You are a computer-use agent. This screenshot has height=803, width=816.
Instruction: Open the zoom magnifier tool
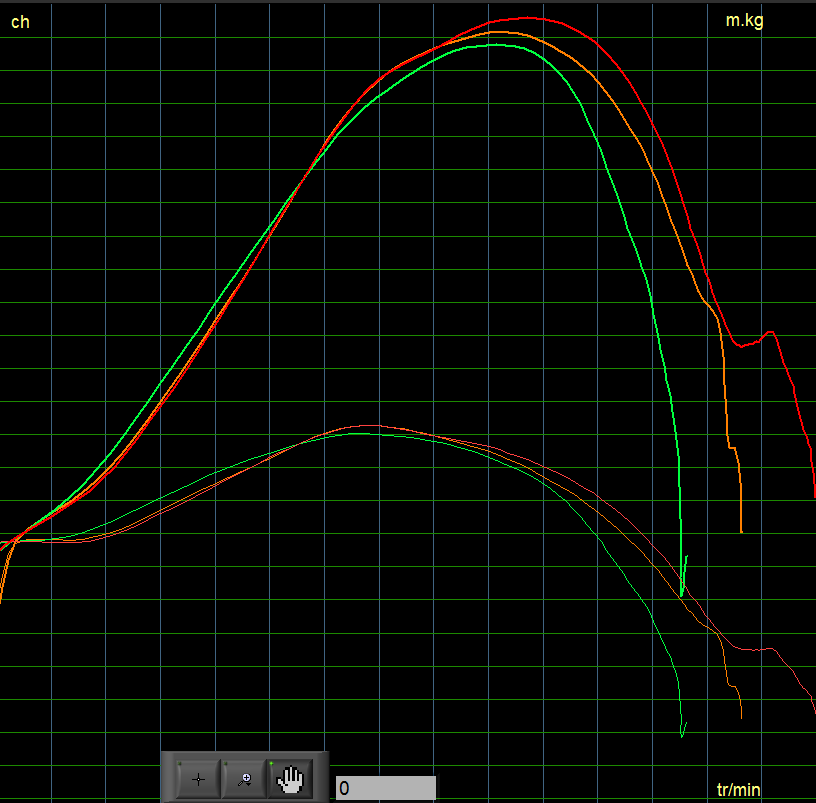point(244,779)
